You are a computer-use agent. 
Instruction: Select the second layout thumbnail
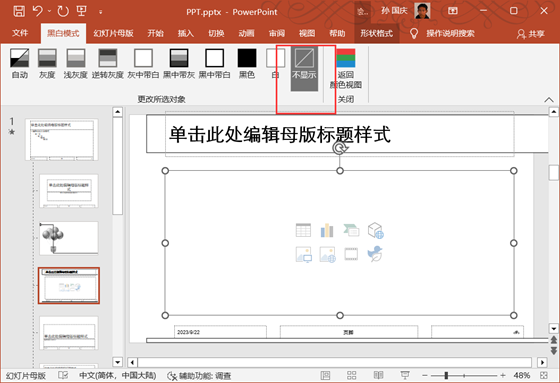tap(69, 191)
